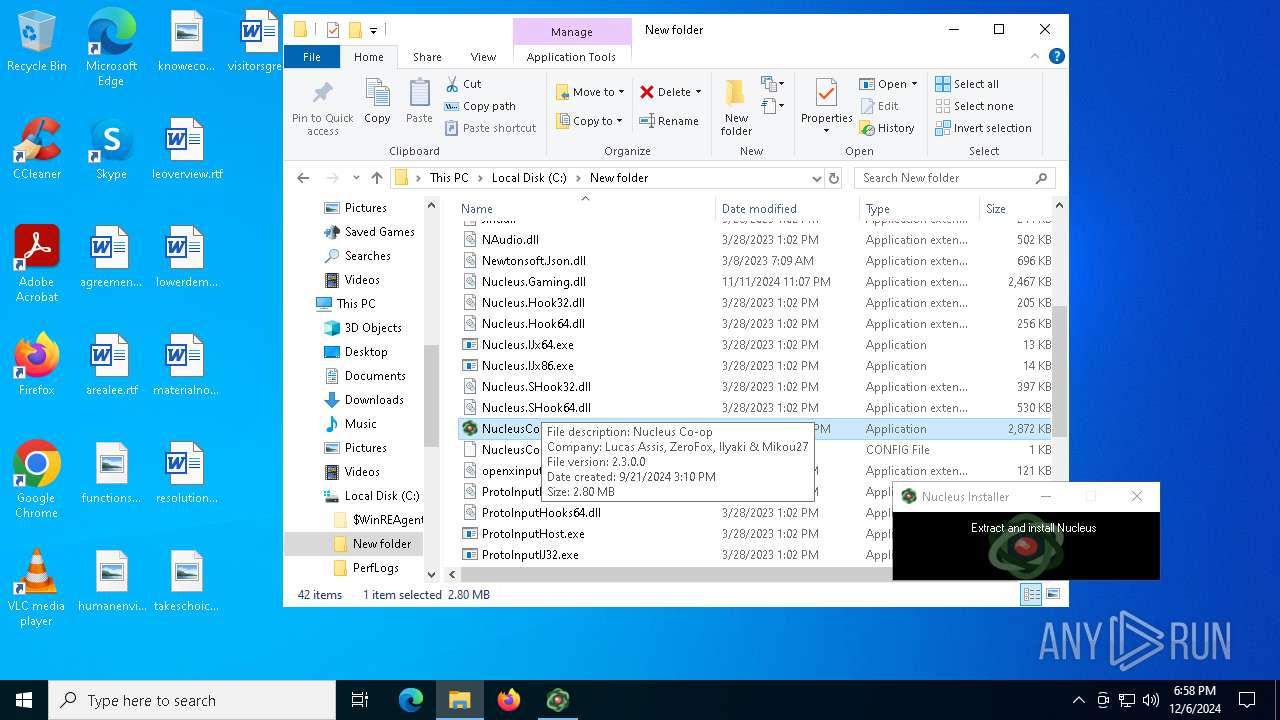Image resolution: width=1280 pixels, height=720 pixels.
Task: Select the Adobe Acrobat desktop shortcut
Action: click(x=37, y=264)
